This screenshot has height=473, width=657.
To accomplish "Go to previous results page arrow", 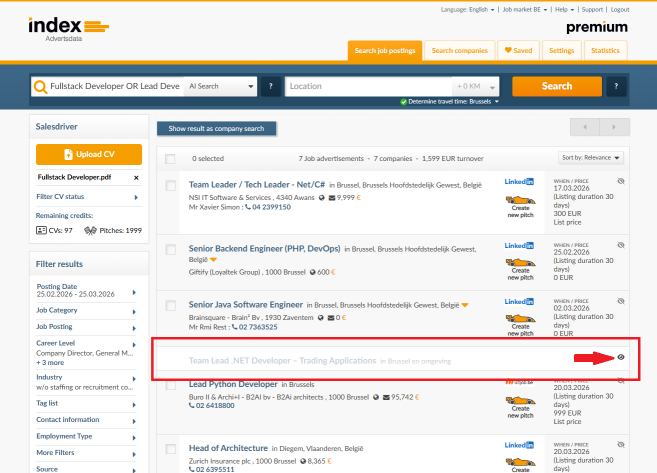I will pos(585,127).
